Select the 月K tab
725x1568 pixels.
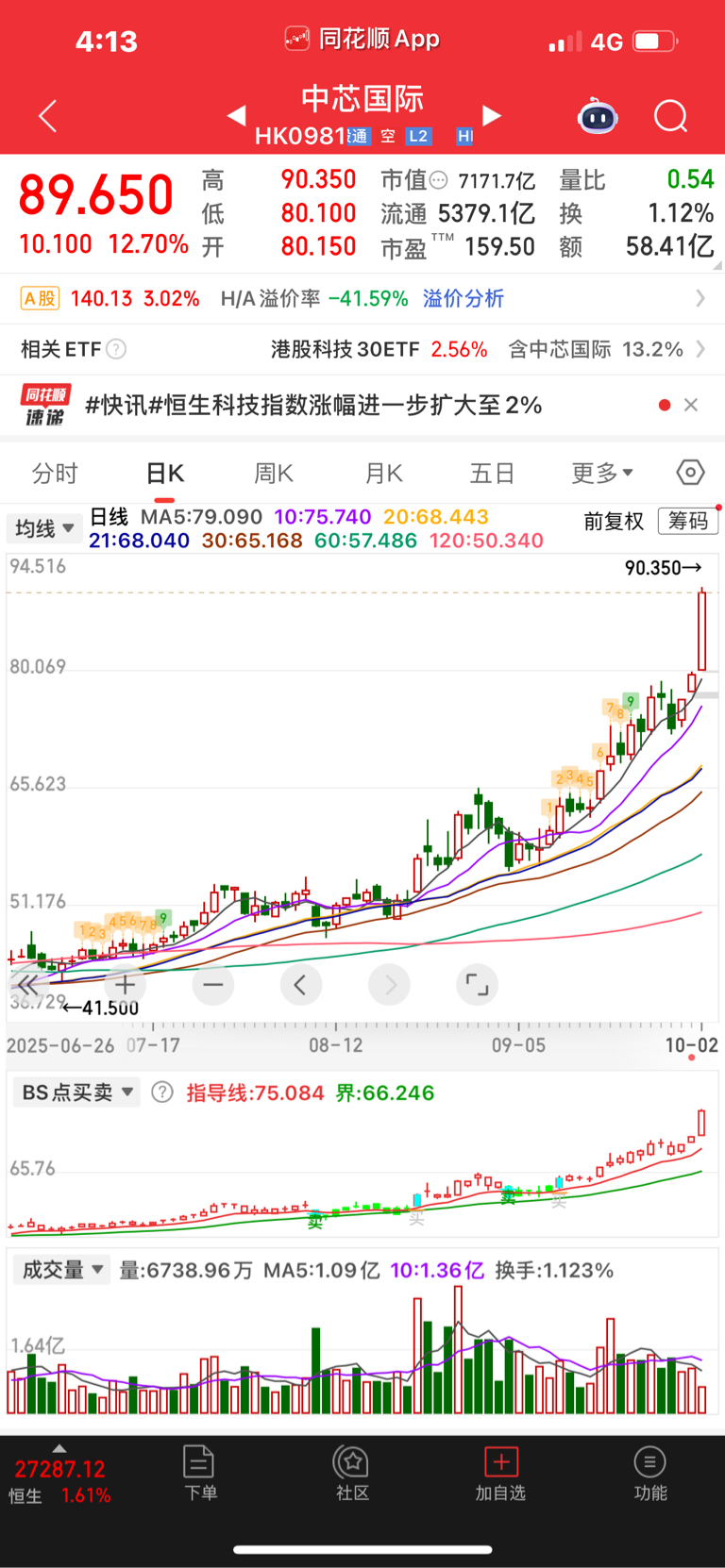pyautogui.click(x=383, y=473)
